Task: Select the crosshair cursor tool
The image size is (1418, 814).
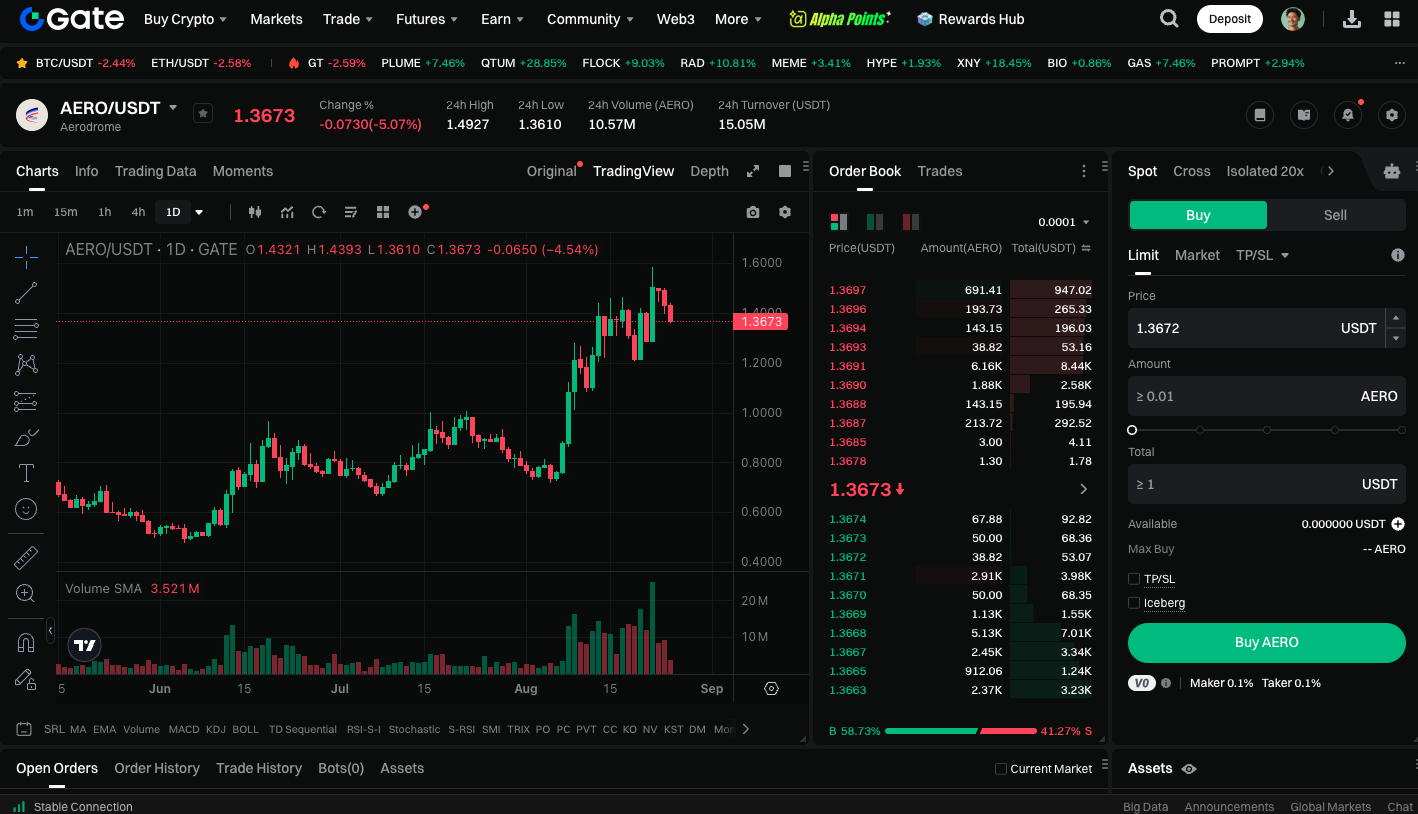Action: 26,256
